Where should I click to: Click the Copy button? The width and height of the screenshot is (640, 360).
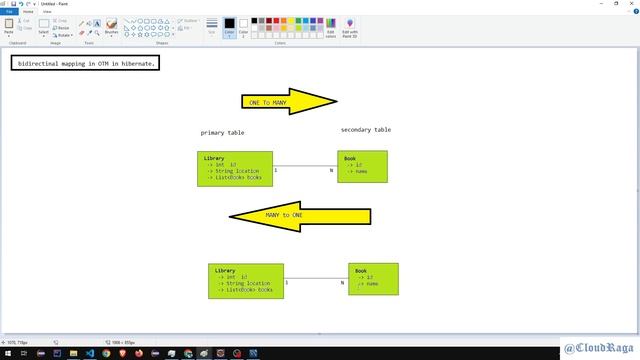coord(25,28)
